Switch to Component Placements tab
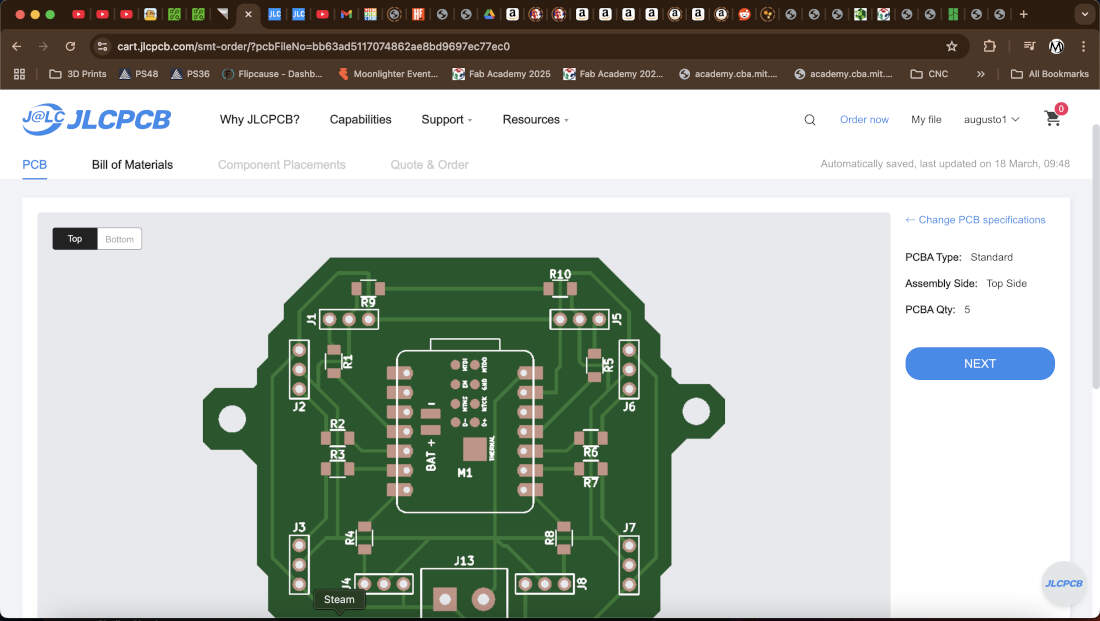The image size is (1100, 621). pos(281,164)
